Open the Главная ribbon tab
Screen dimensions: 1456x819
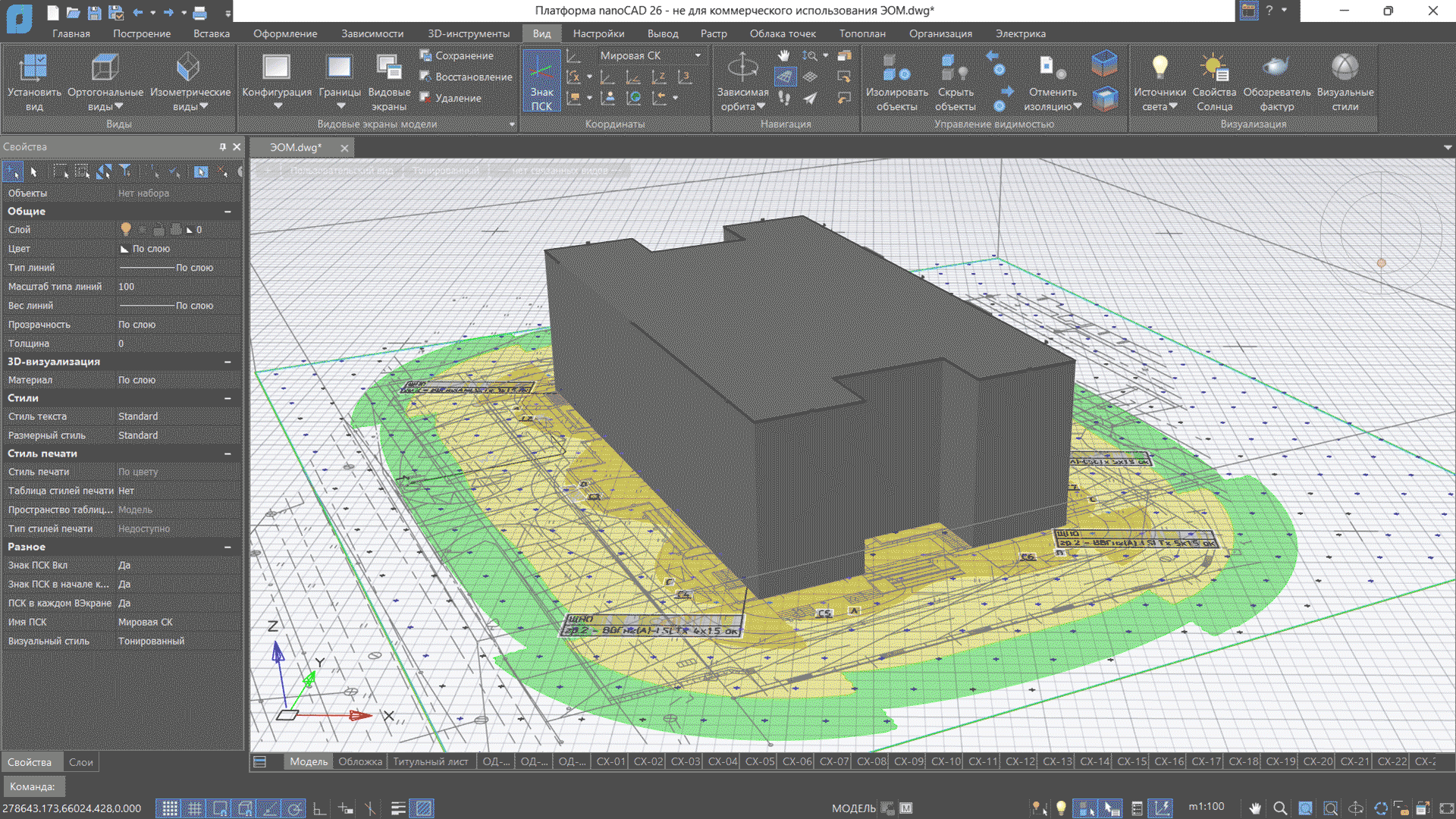71,33
